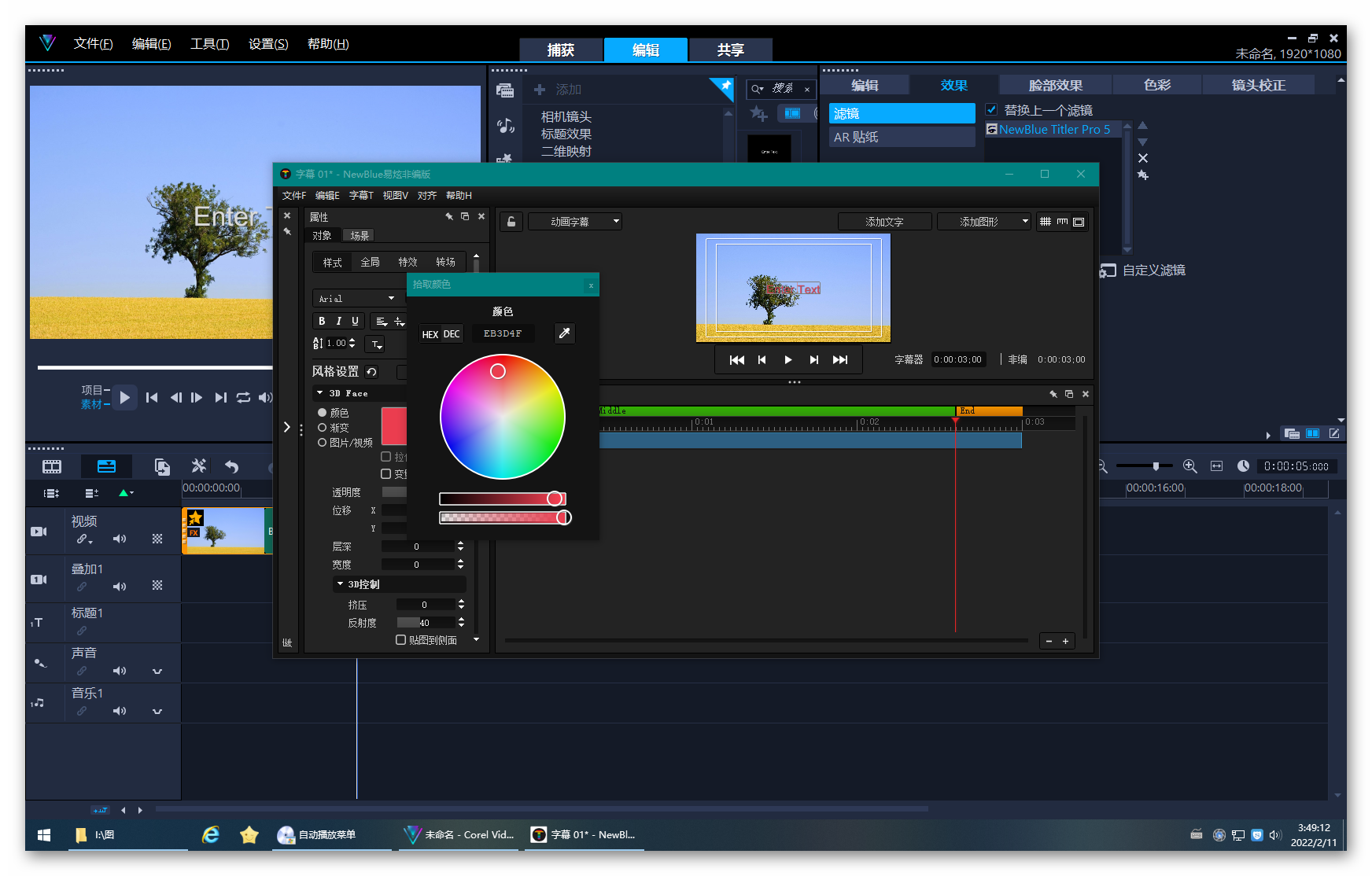
Task: Switch to timeline view in timeline toolbar
Action: [x=106, y=466]
